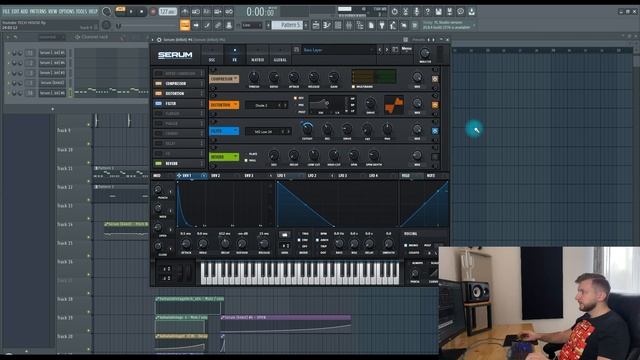Image resolution: width=640 pixels, height=360 pixels.
Task: Click the Serum Macro 1 knob at left
Action: 158,190
